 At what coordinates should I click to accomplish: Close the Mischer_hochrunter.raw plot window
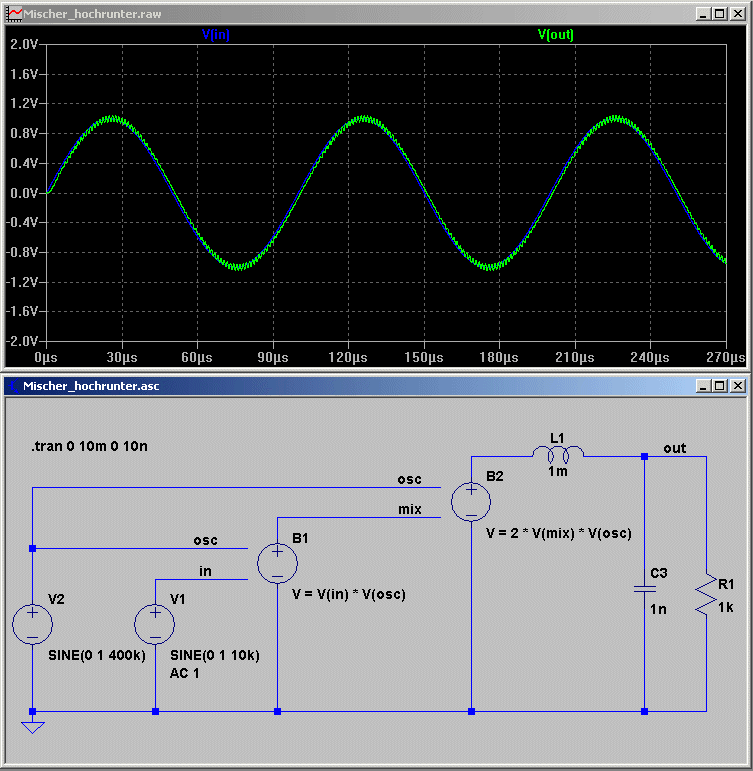coord(738,14)
